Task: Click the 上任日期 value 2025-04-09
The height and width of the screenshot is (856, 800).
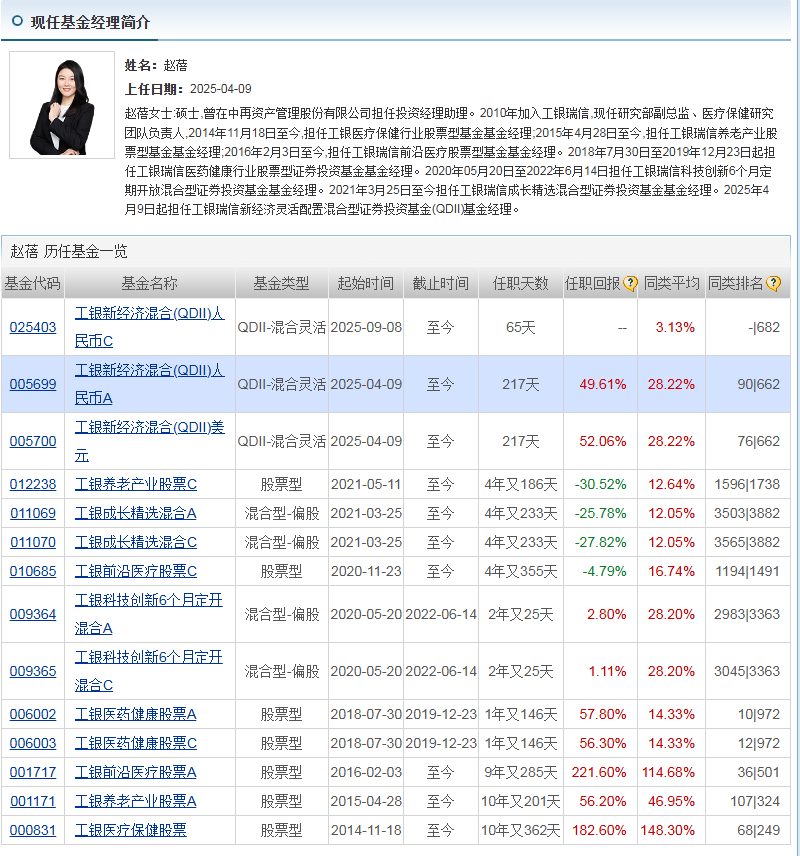Action: click(221, 89)
